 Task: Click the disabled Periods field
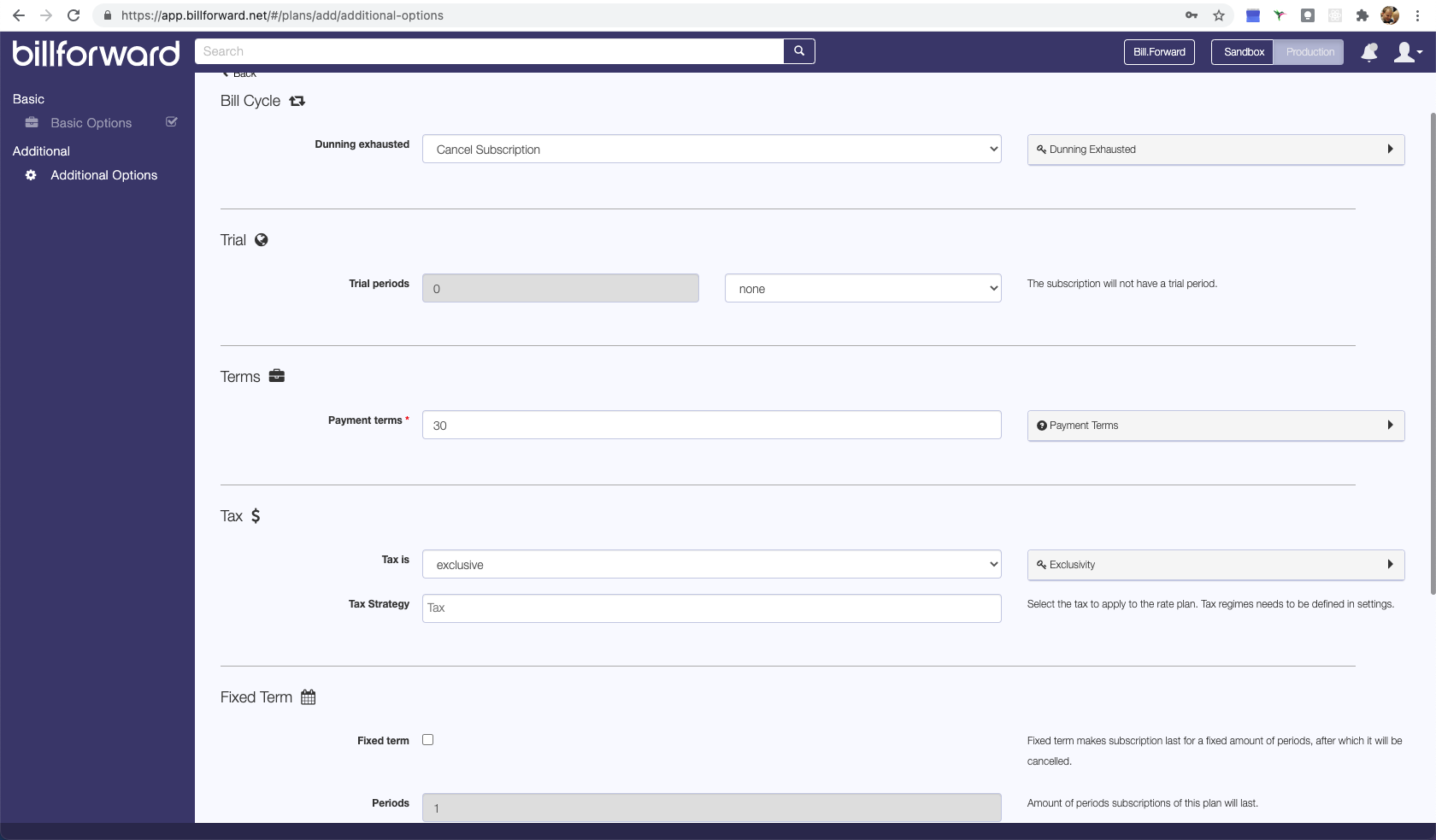[712, 808]
